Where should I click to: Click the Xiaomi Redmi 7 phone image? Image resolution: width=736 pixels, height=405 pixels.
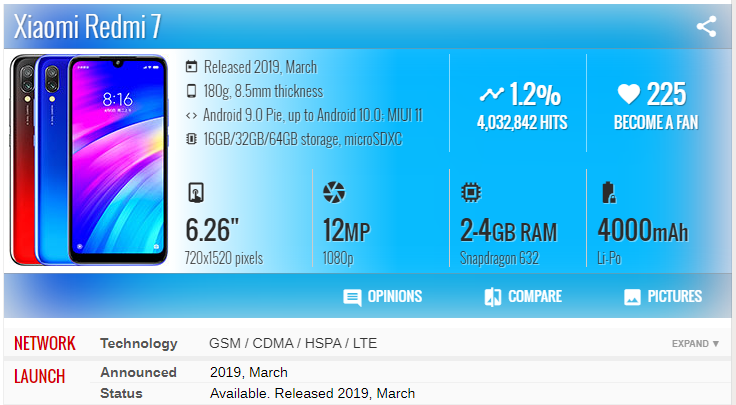(90, 160)
